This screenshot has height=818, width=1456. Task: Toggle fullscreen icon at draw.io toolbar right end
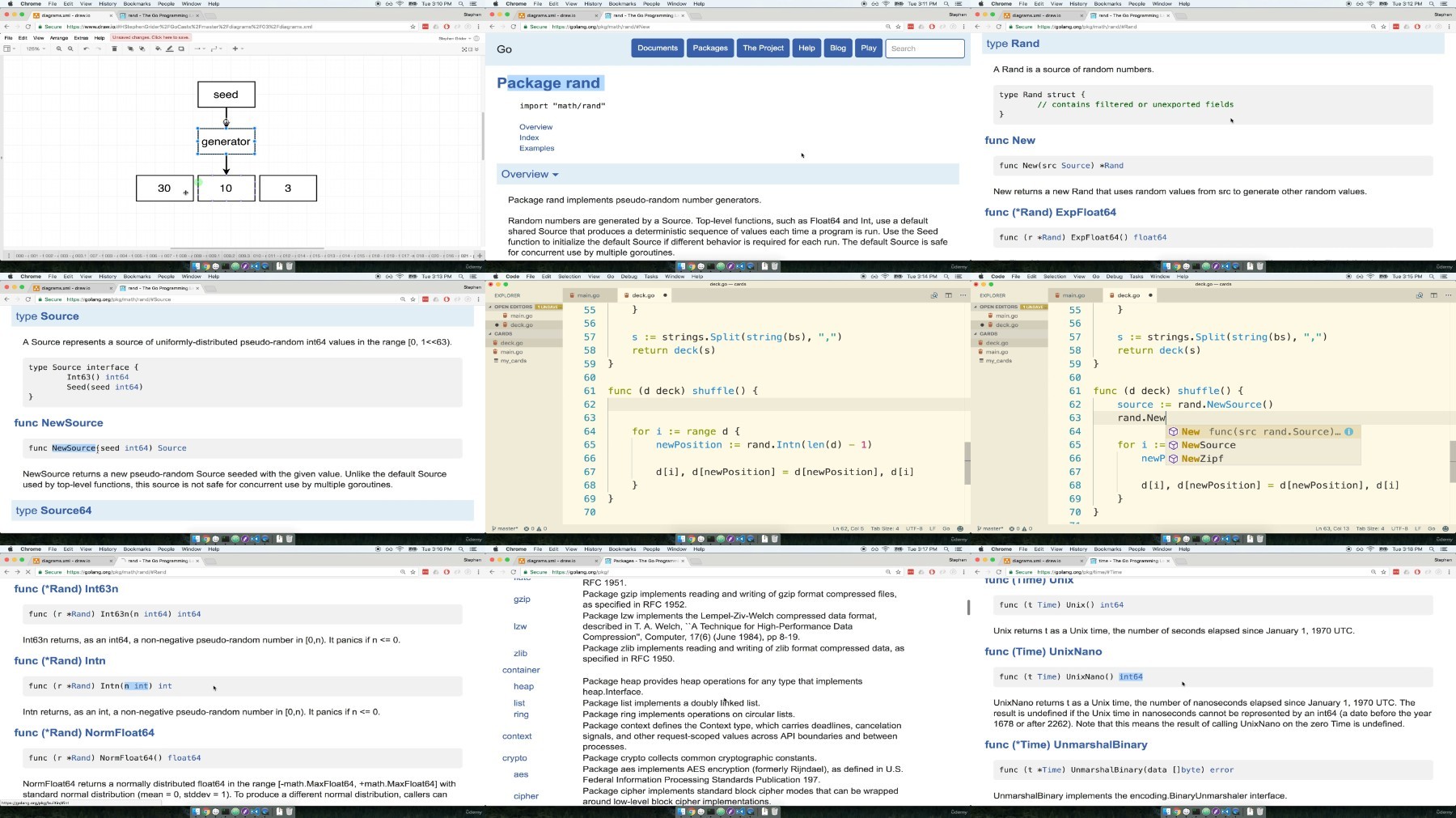click(x=464, y=49)
